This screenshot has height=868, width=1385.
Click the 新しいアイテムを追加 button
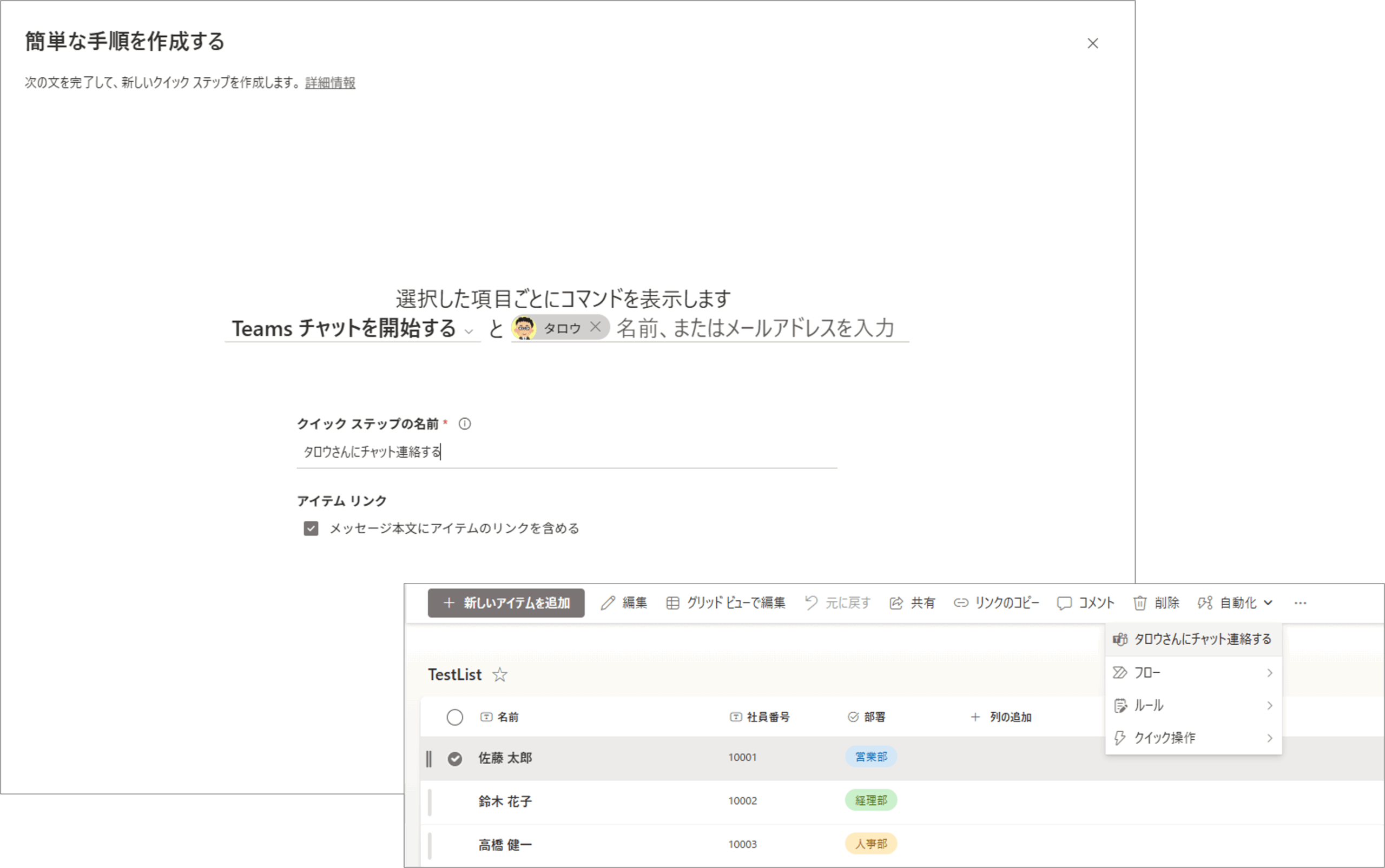506,603
